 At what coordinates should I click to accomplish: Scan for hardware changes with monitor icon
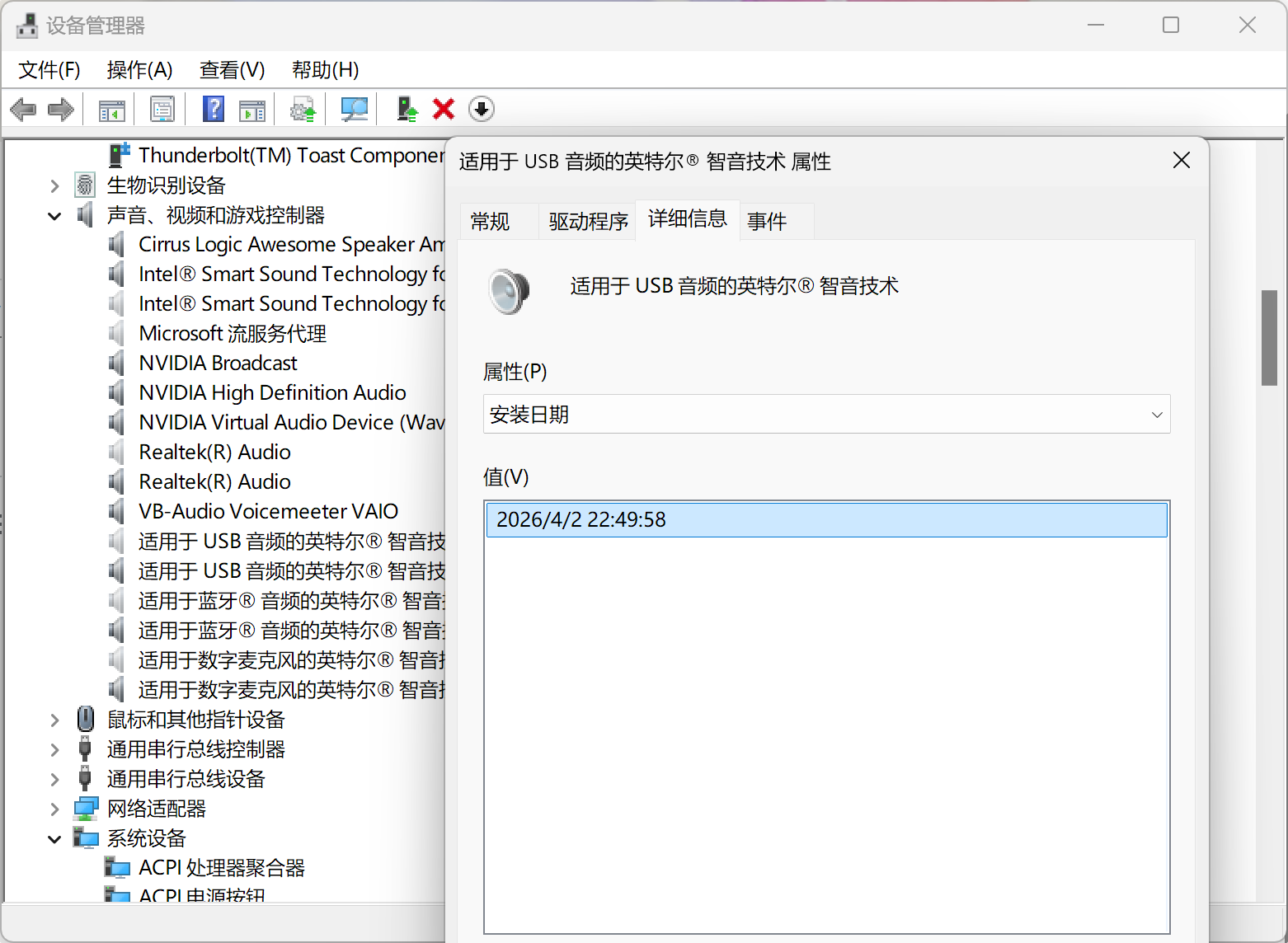pos(355,109)
